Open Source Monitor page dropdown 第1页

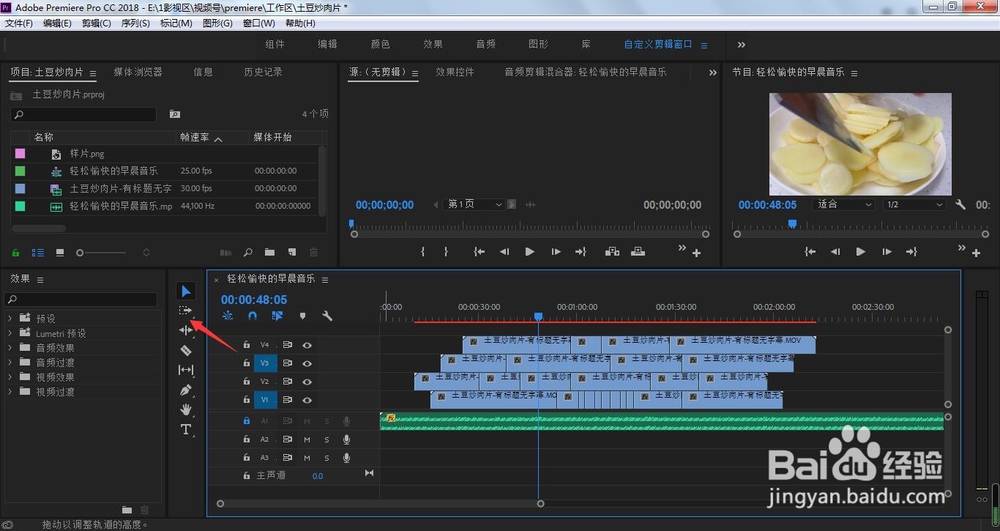[x=474, y=205]
